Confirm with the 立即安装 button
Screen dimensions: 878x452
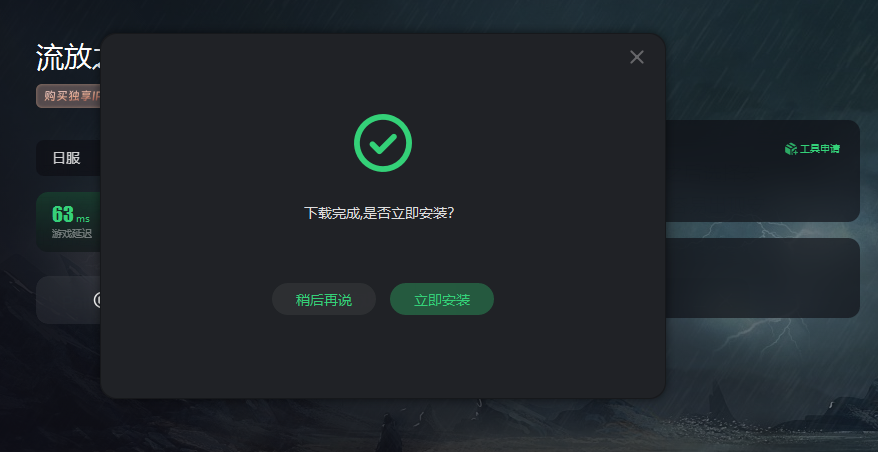[x=442, y=299]
